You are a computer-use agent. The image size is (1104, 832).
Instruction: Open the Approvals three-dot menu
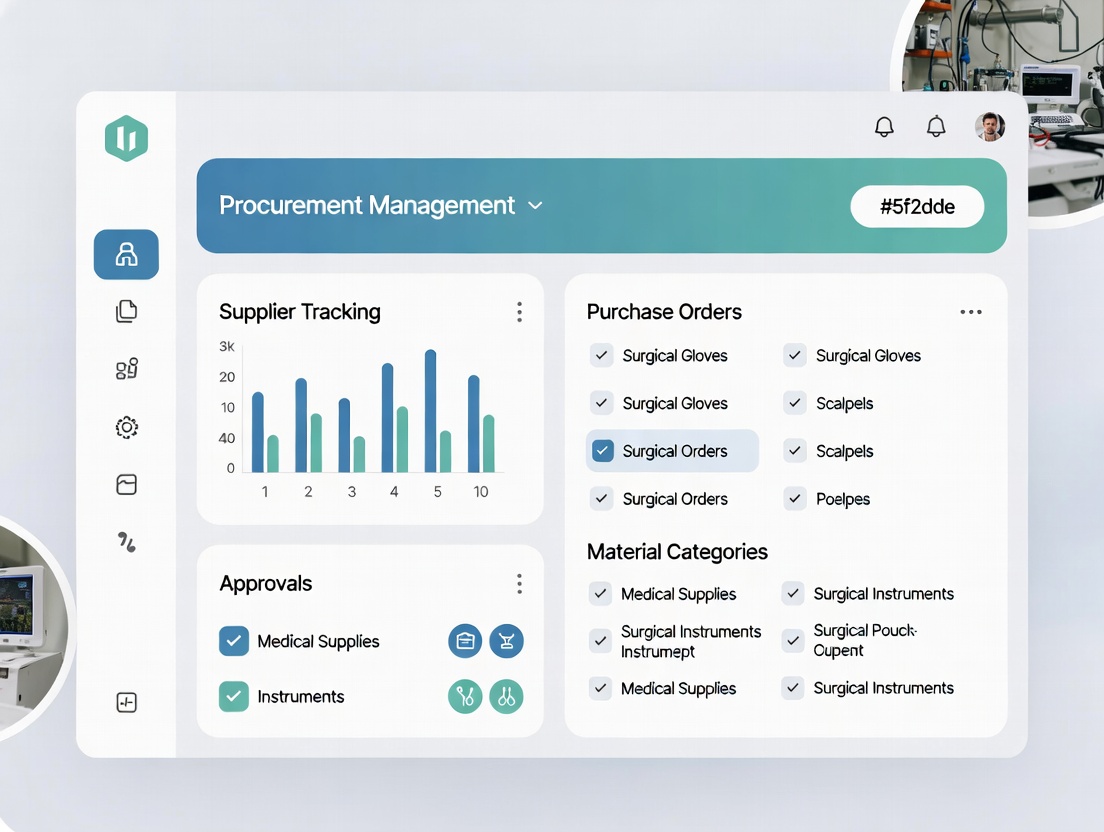tap(519, 584)
